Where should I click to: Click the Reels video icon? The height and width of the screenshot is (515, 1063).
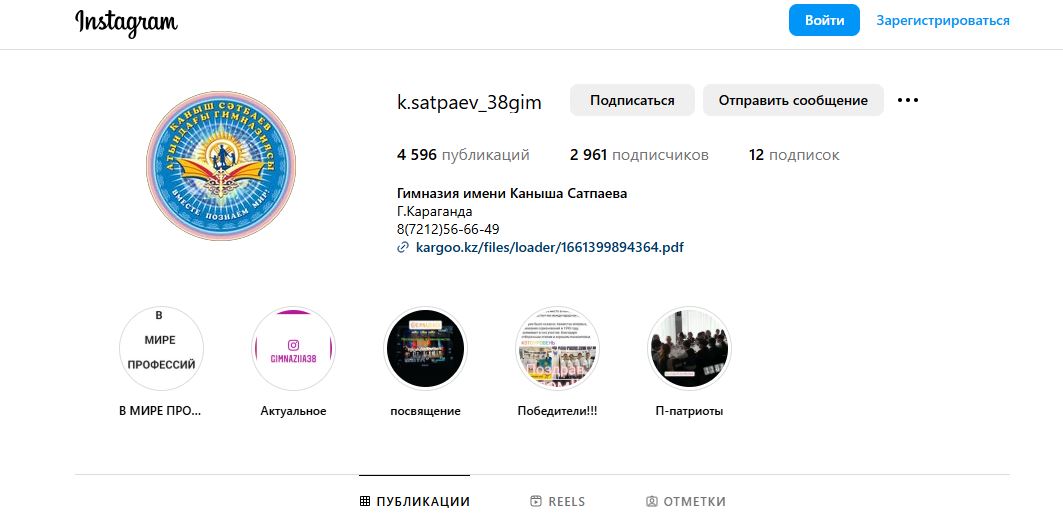(536, 501)
